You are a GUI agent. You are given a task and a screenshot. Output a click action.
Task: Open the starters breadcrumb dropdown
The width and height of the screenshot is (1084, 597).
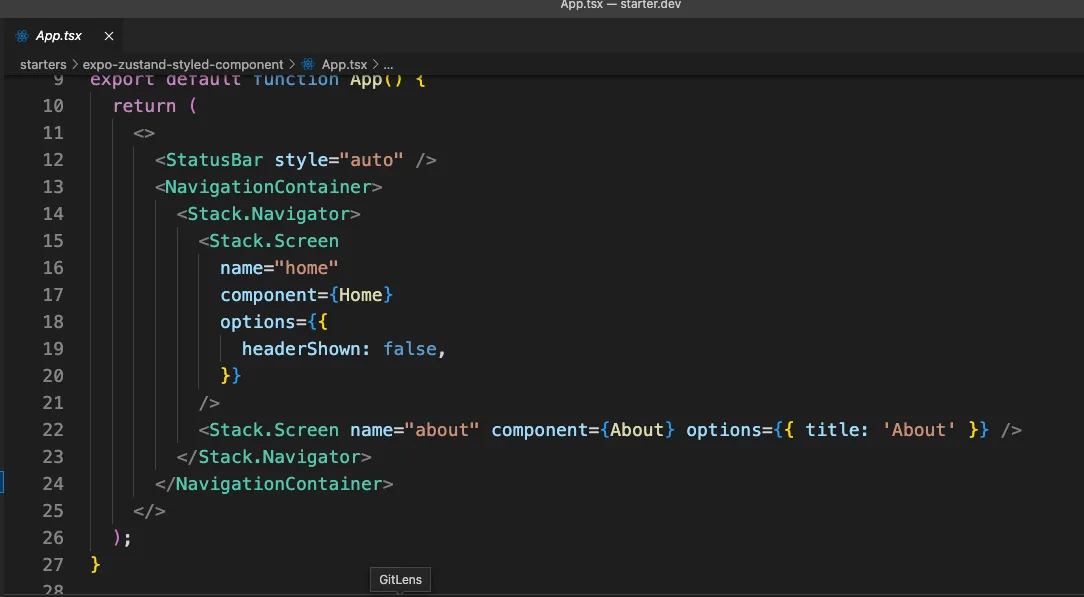click(x=46, y=63)
